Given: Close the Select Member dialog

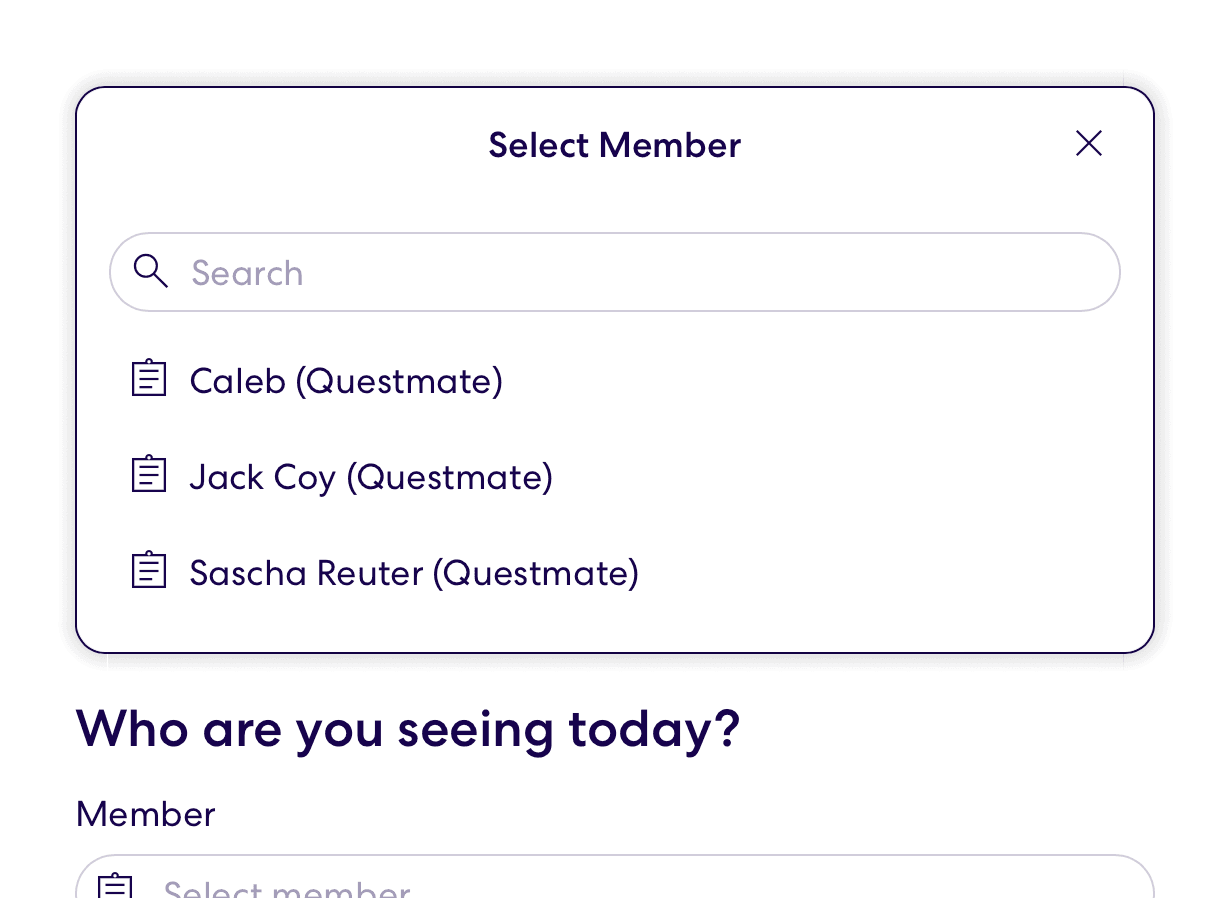Looking at the screenshot, I should point(1088,144).
